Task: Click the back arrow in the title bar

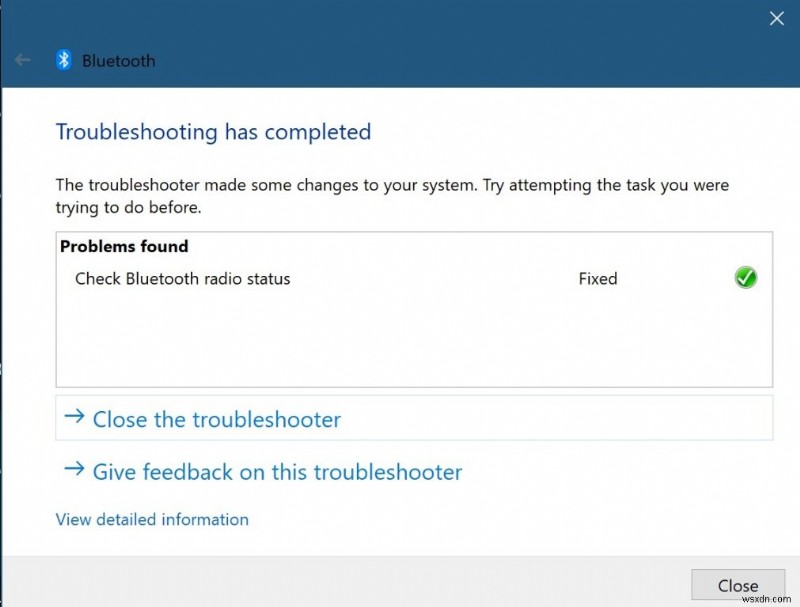Action: (x=22, y=60)
